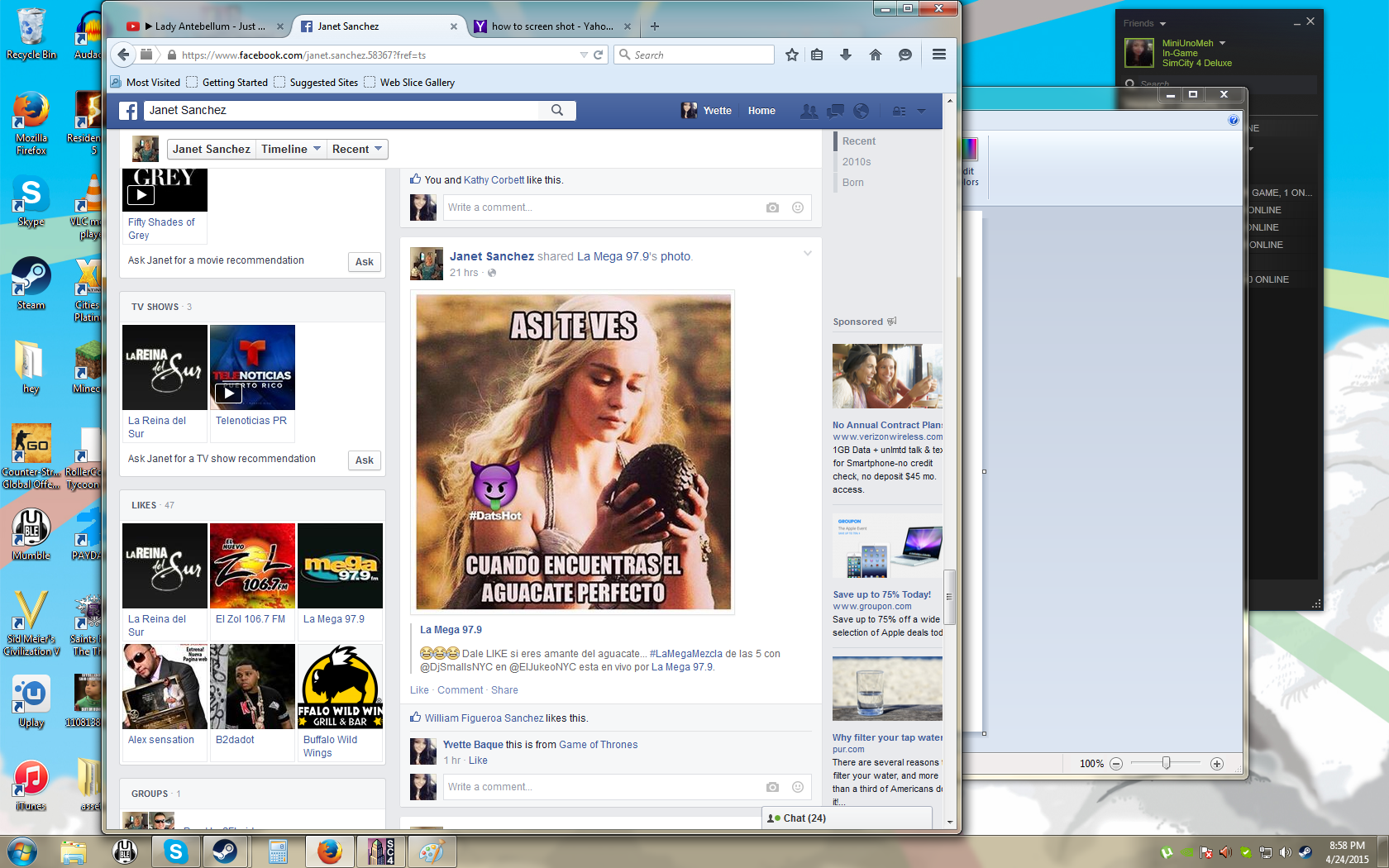Click the Facebook logo icon
The image size is (1389, 868).
[x=128, y=111]
